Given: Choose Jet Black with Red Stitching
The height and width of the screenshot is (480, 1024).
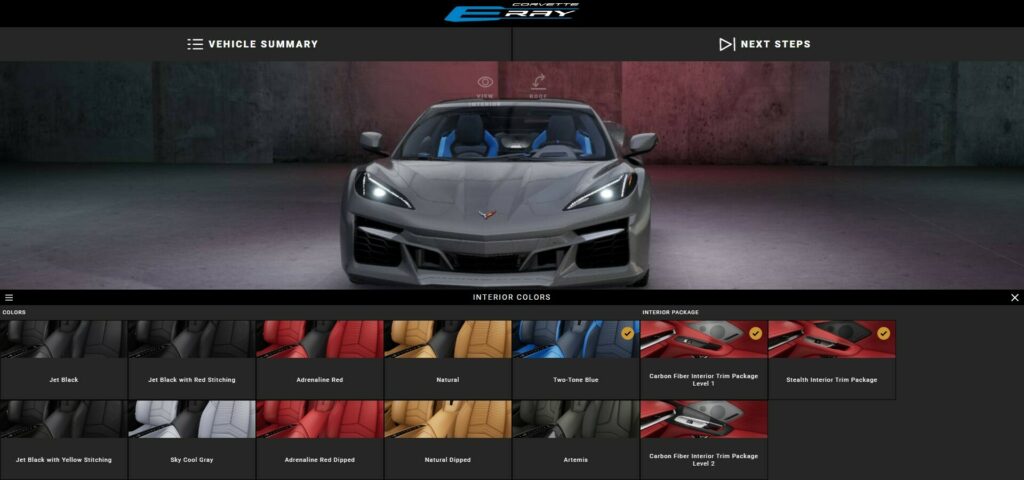Looking at the screenshot, I should pyautogui.click(x=191, y=358).
